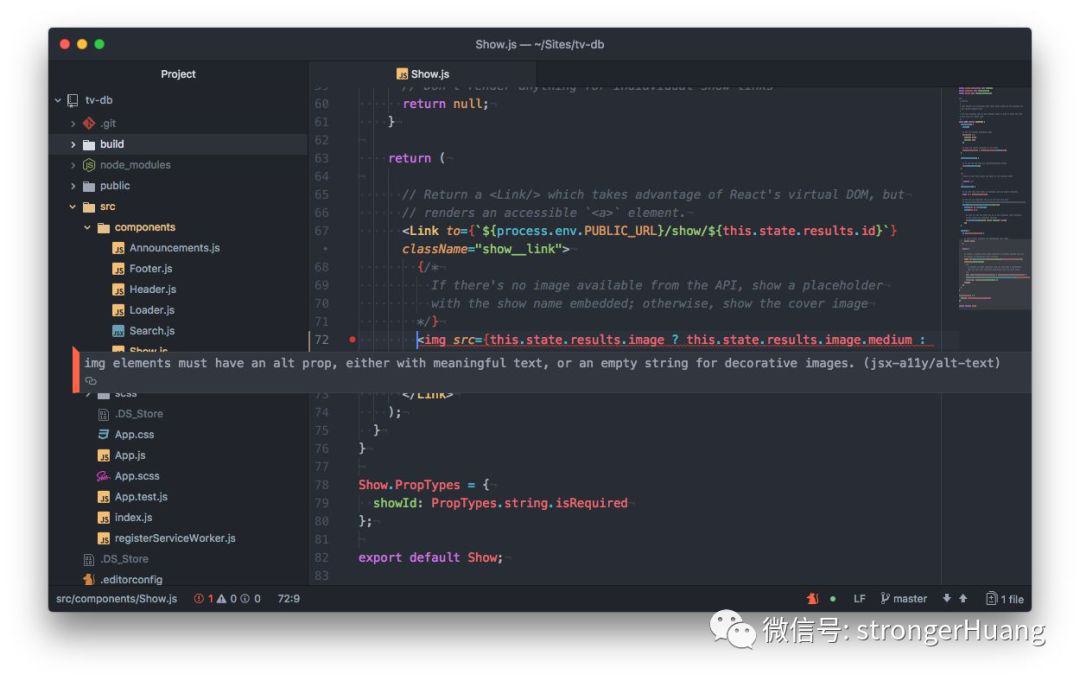Click 'return null;' on line 60

coord(446,104)
